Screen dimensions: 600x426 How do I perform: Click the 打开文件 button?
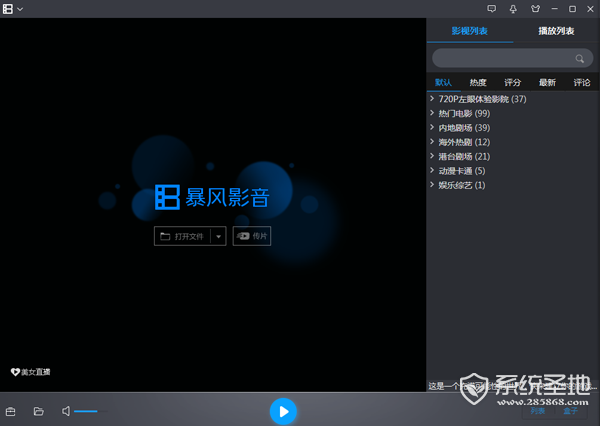click(182, 236)
